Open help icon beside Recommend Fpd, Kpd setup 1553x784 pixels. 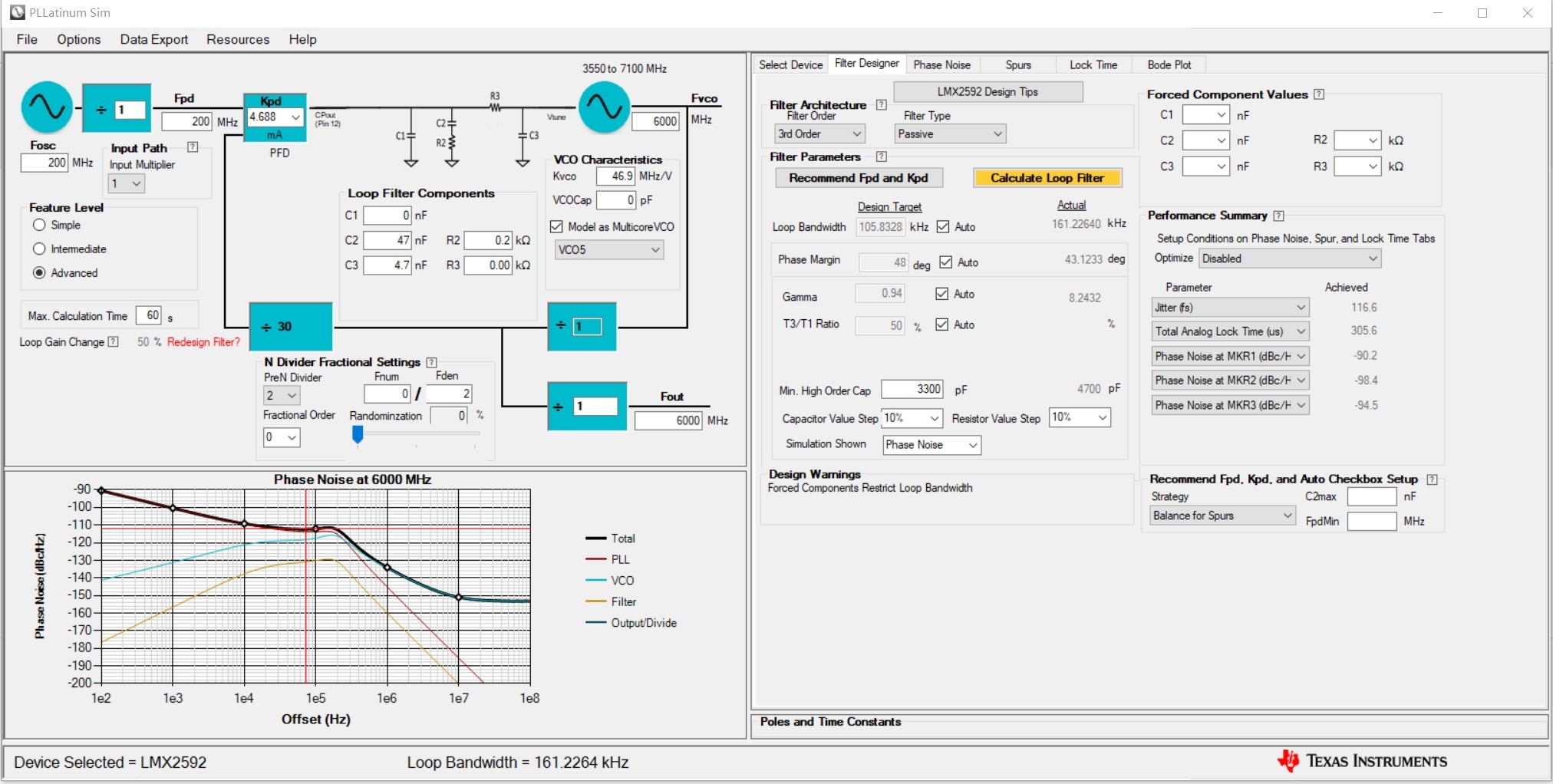(1432, 479)
